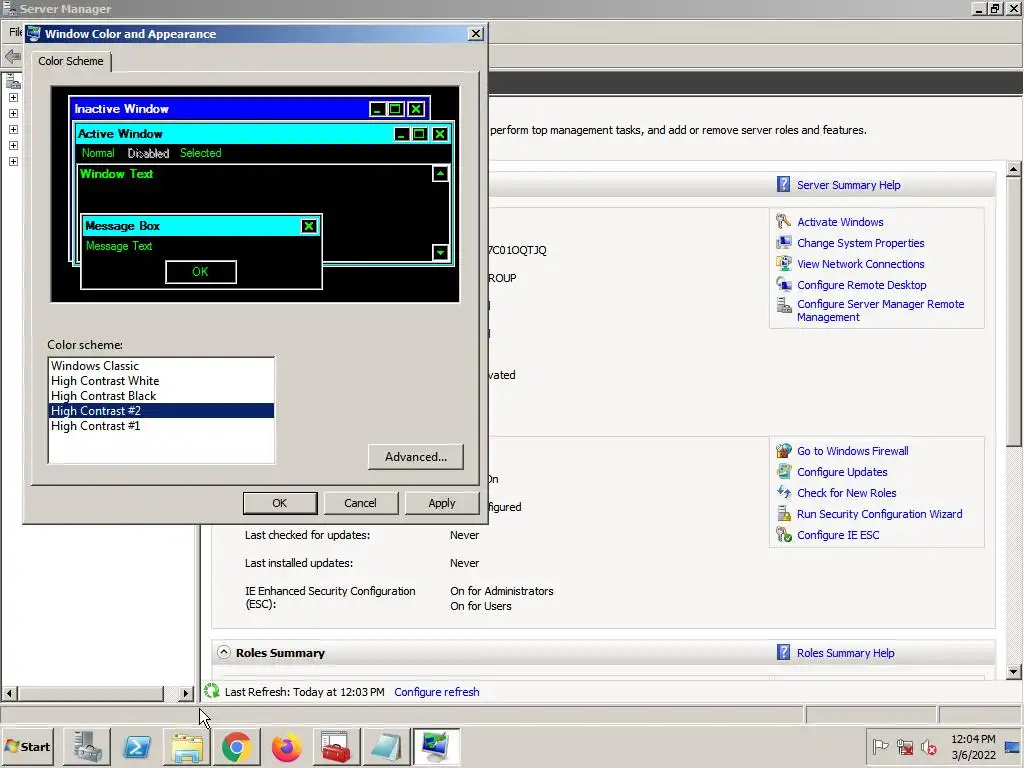Image resolution: width=1024 pixels, height=768 pixels.
Task: Open the red toolbox taskbar icon
Action: (336, 746)
